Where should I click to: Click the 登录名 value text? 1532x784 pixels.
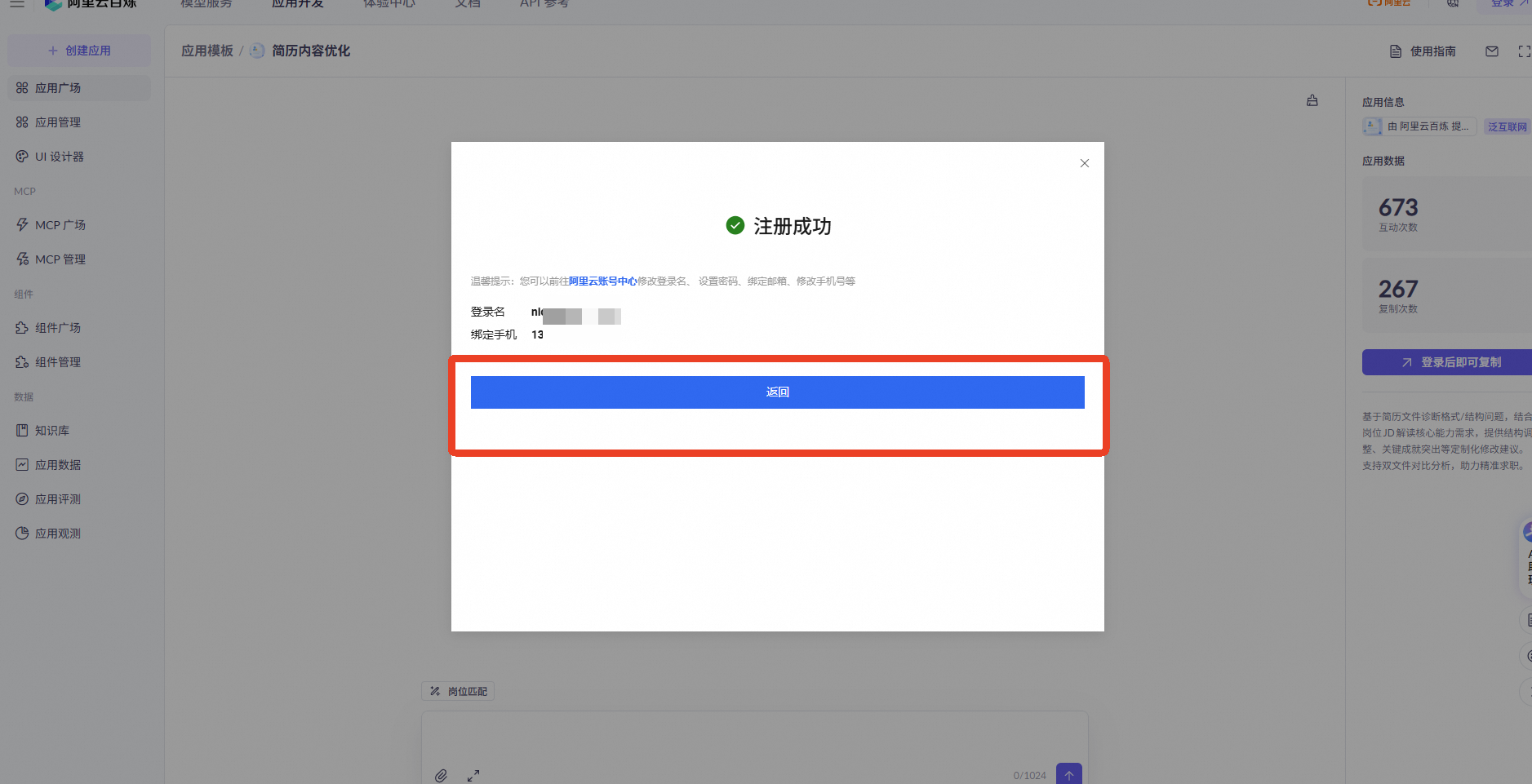point(576,313)
